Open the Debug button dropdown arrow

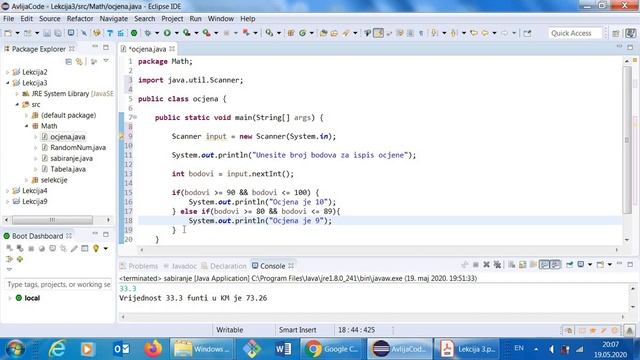pyautogui.click(x=157, y=33)
